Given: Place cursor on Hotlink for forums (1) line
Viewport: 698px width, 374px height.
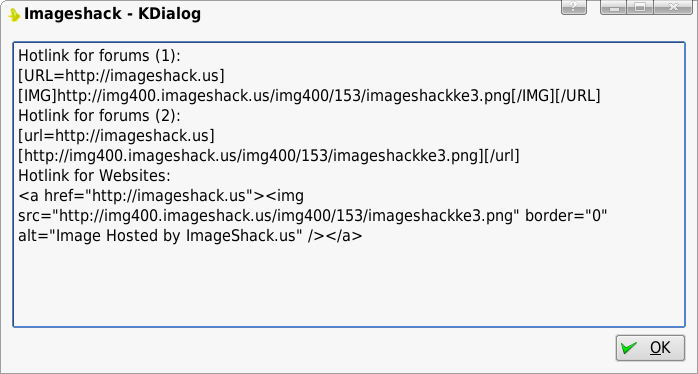Looking at the screenshot, I should 100,56.
